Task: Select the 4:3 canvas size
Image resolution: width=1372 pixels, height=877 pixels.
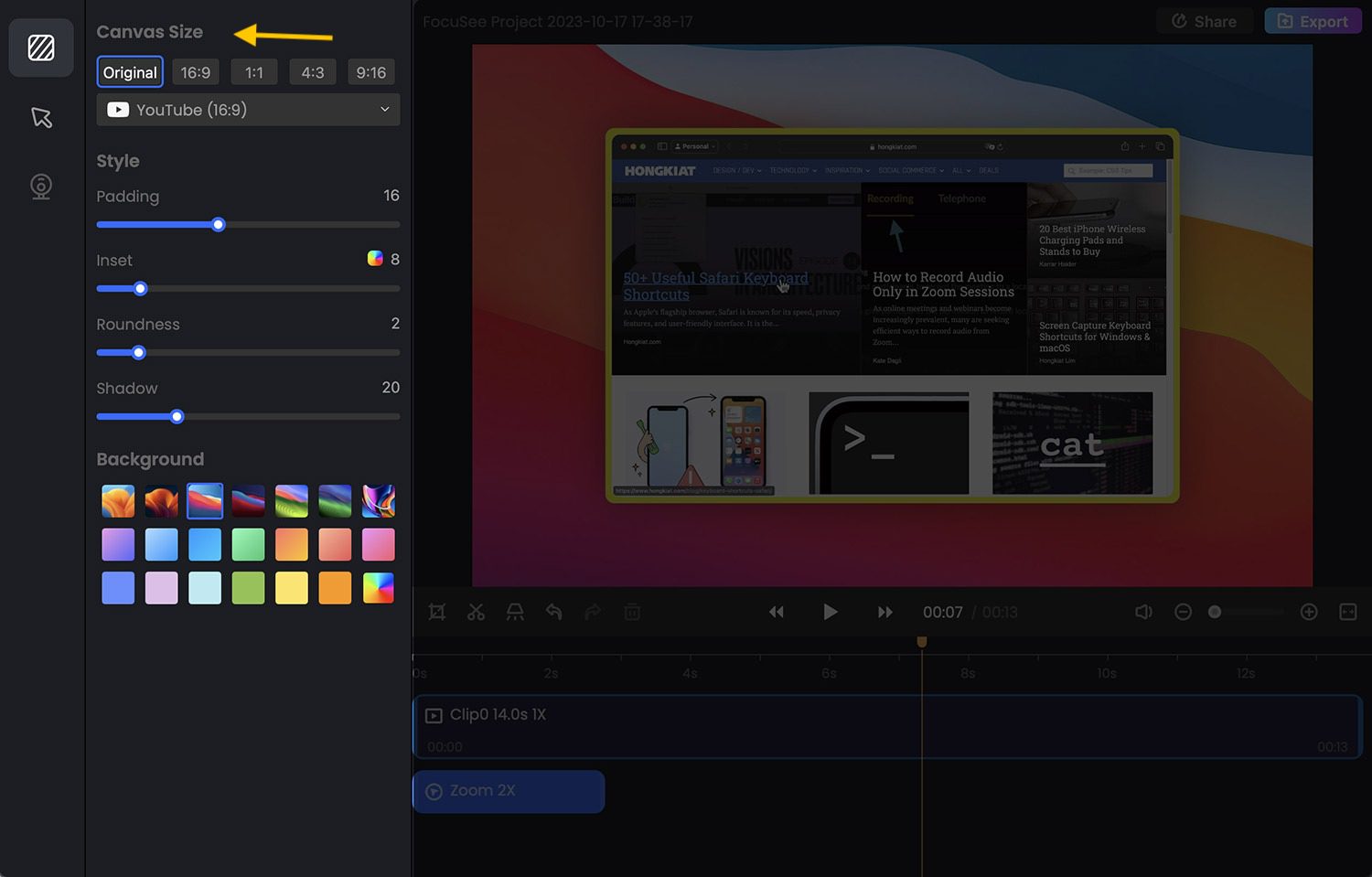Action: (x=313, y=72)
